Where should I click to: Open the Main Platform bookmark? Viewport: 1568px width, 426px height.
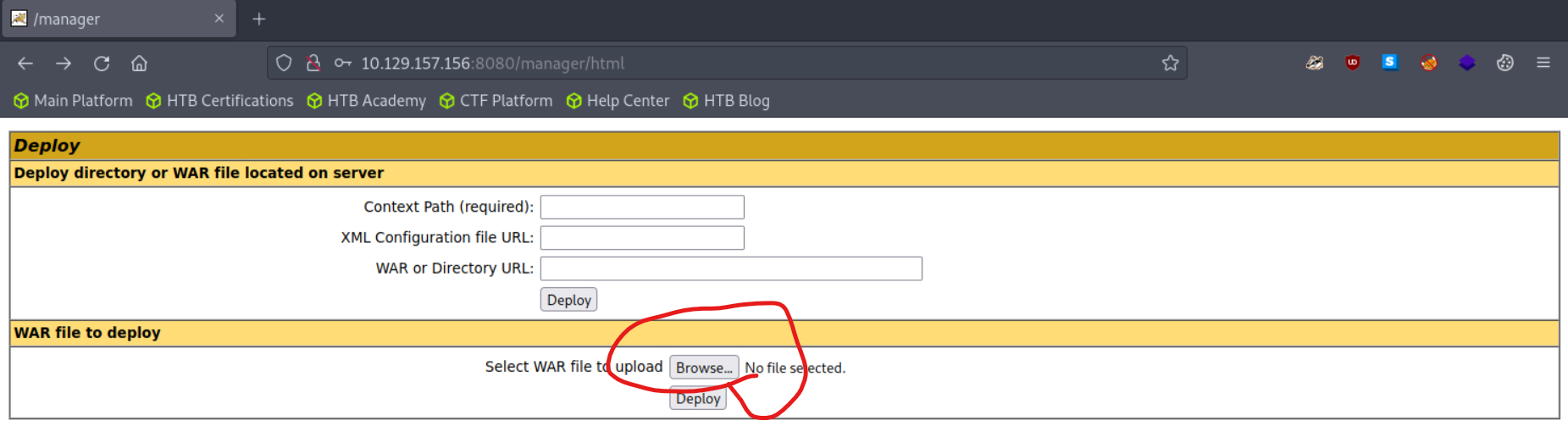tap(74, 101)
